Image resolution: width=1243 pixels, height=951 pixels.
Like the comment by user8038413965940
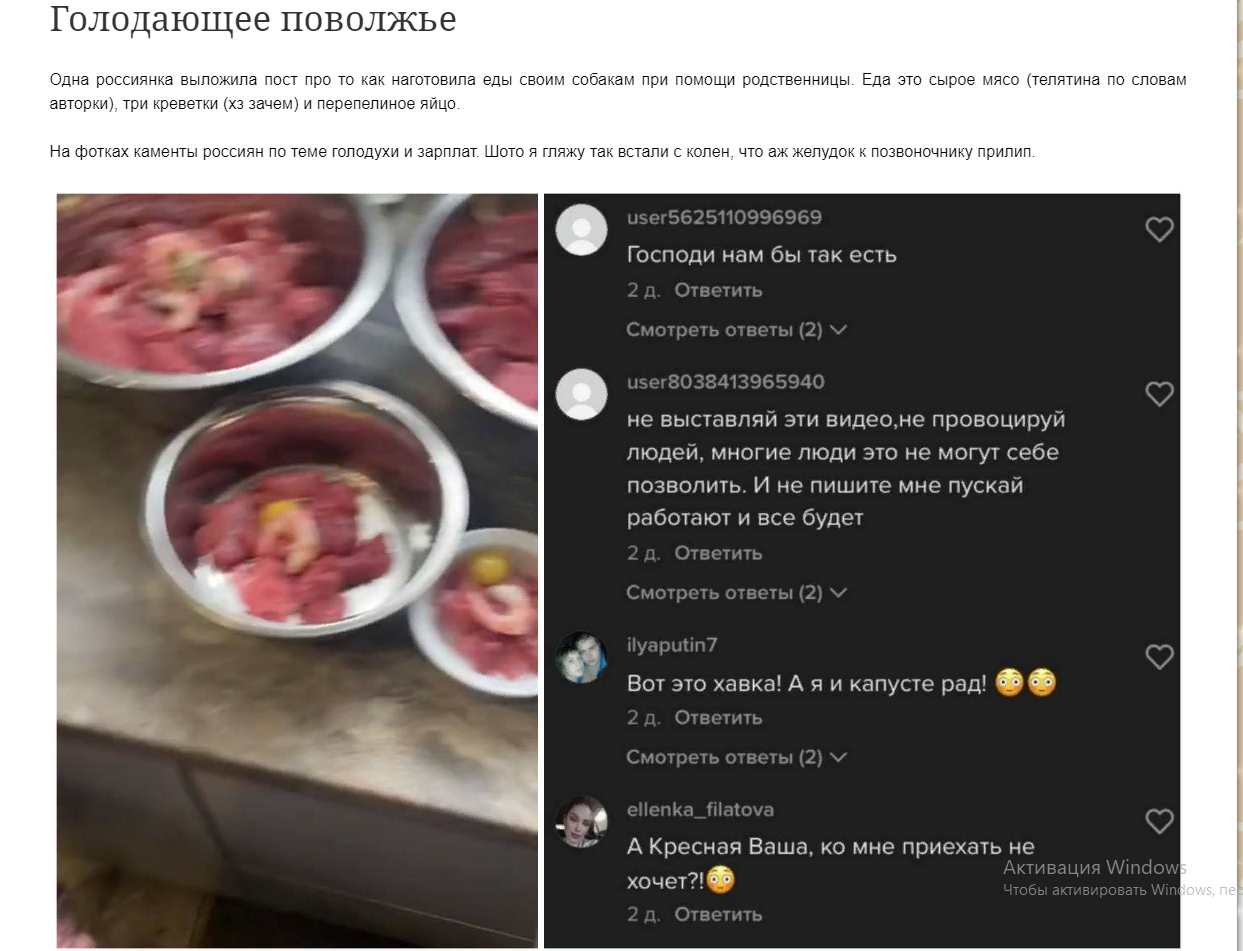pos(1159,394)
